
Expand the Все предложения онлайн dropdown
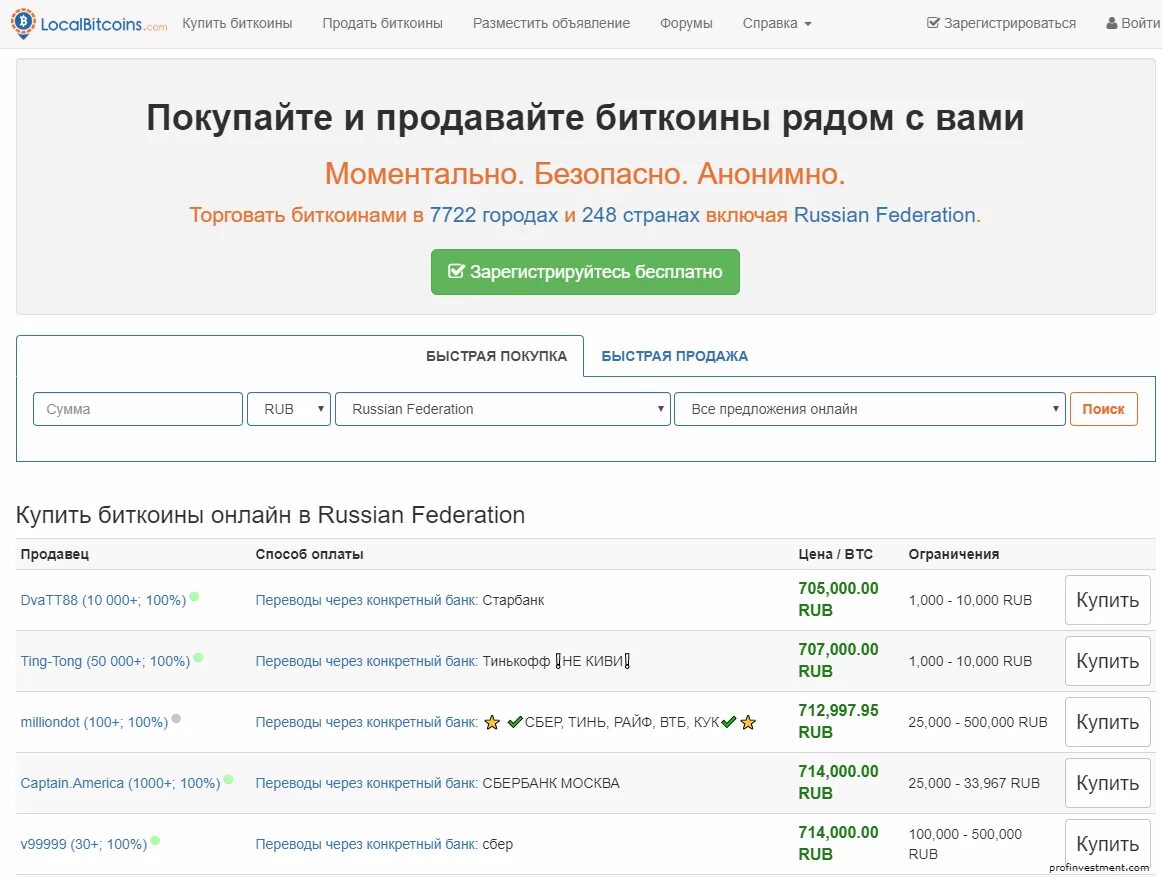click(x=870, y=409)
